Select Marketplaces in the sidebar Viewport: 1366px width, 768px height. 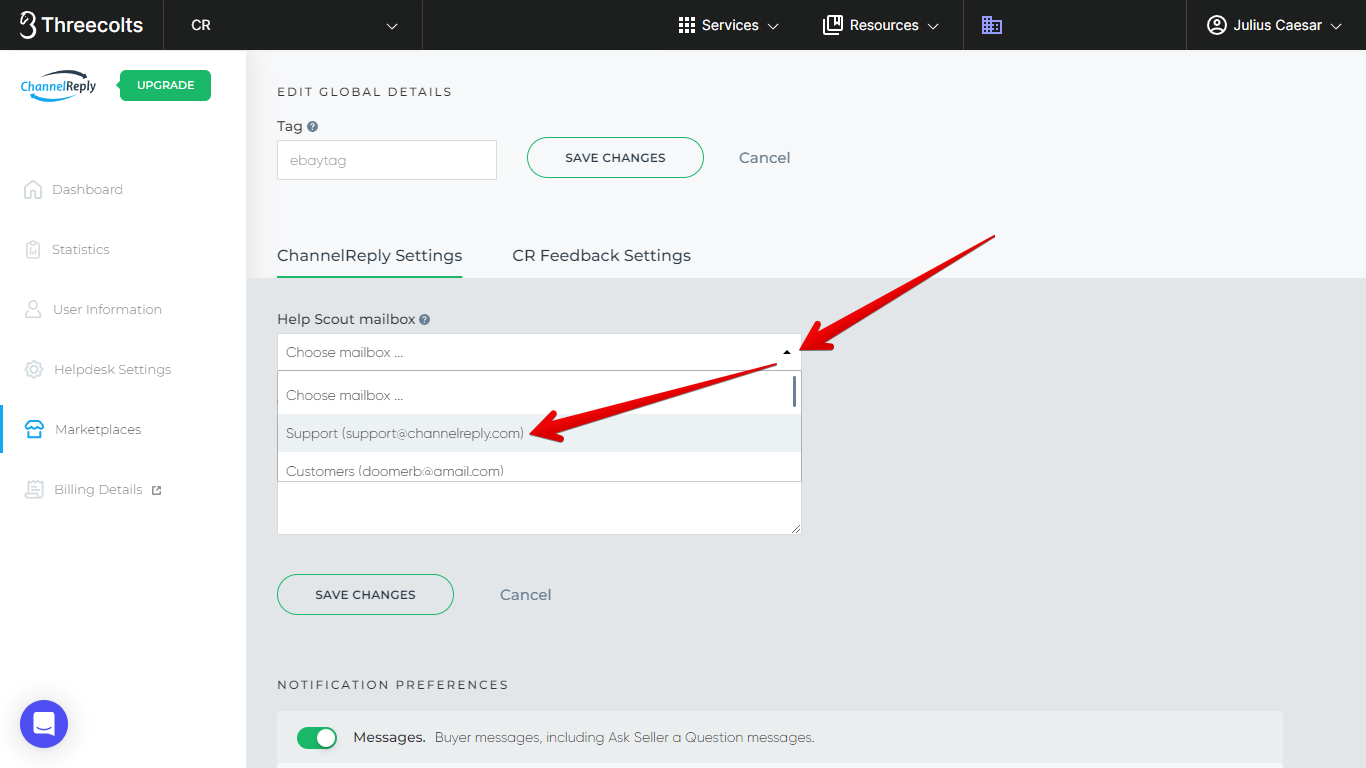click(98, 429)
